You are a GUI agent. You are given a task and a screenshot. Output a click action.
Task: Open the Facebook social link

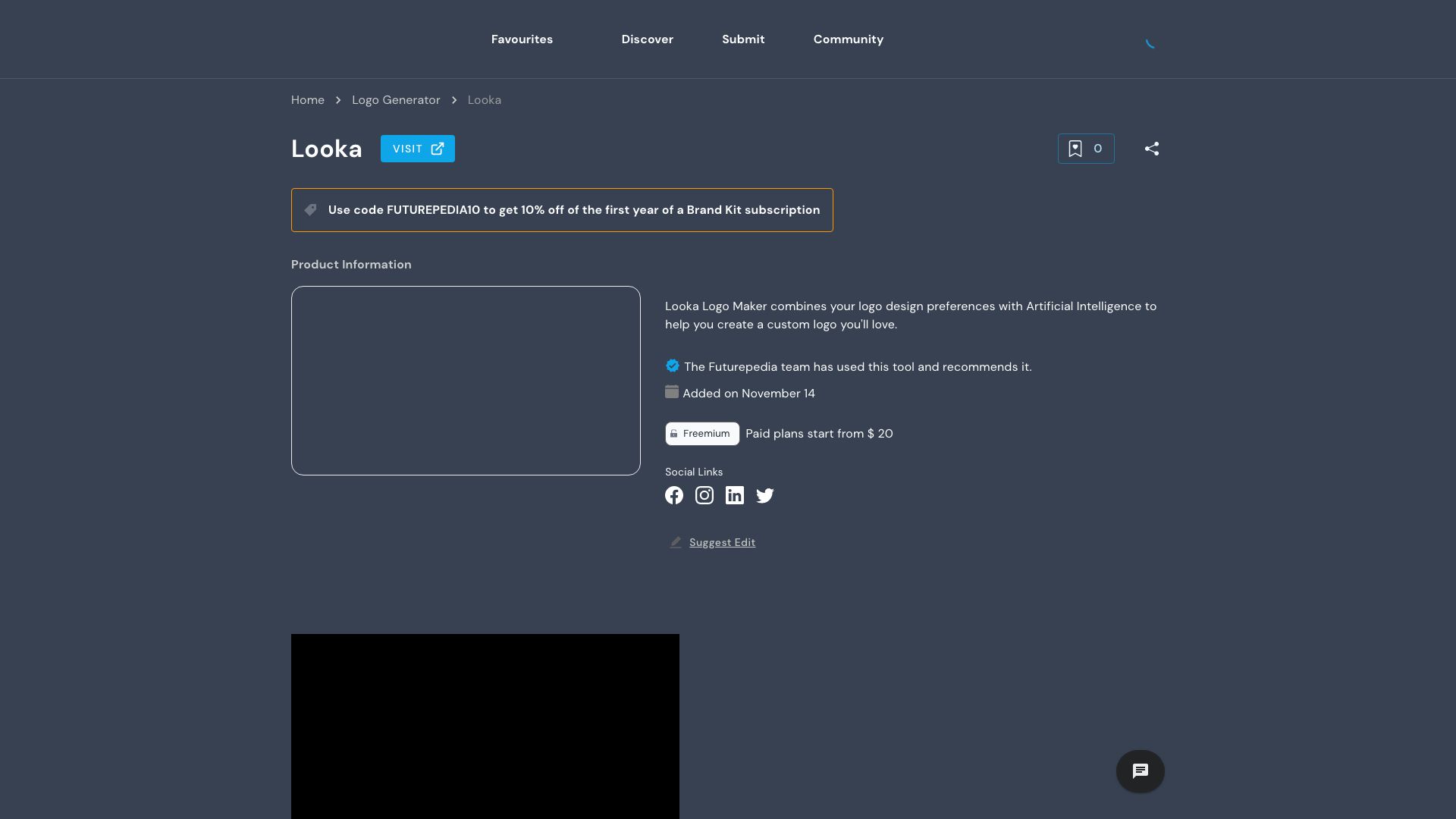coord(673,495)
